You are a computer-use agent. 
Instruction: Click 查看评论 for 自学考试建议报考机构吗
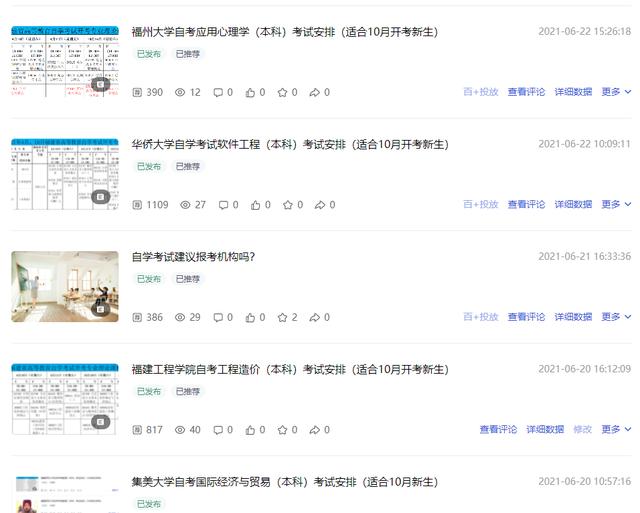point(527,317)
